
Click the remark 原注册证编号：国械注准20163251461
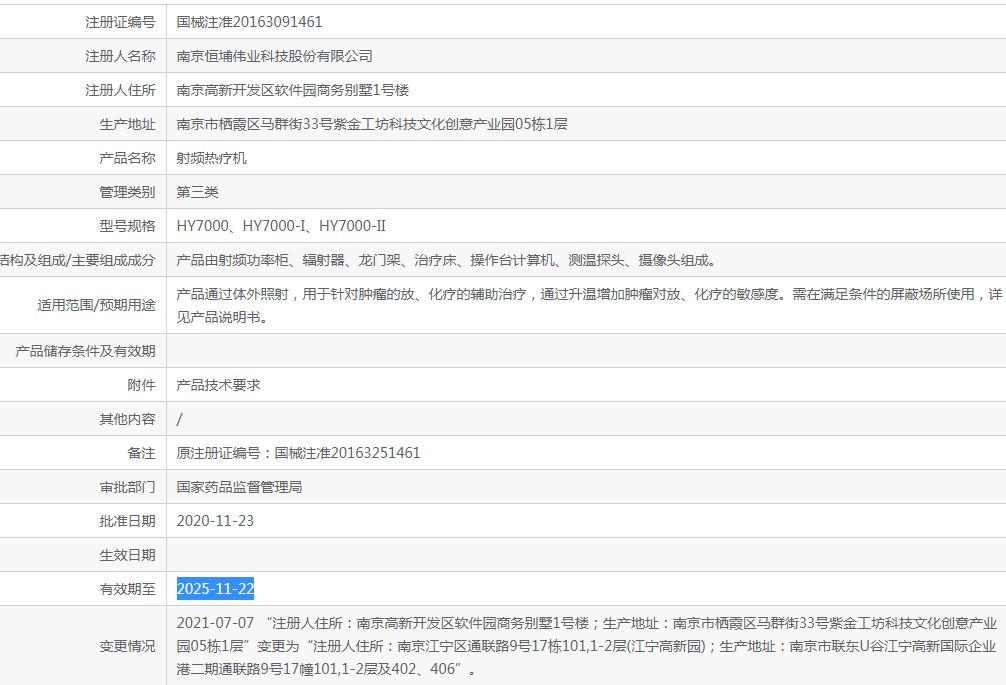(x=298, y=453)
